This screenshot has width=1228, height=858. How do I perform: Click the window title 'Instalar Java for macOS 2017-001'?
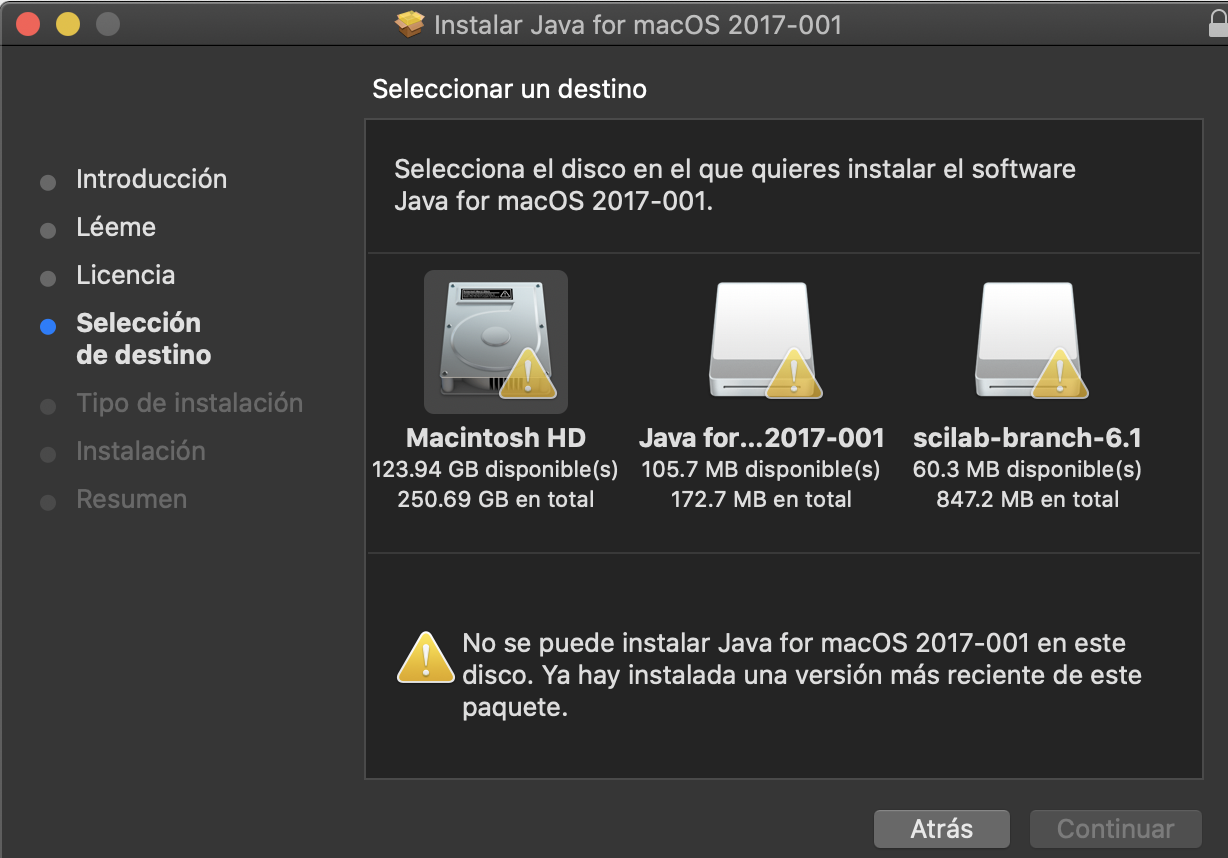(x=638, y=24)
